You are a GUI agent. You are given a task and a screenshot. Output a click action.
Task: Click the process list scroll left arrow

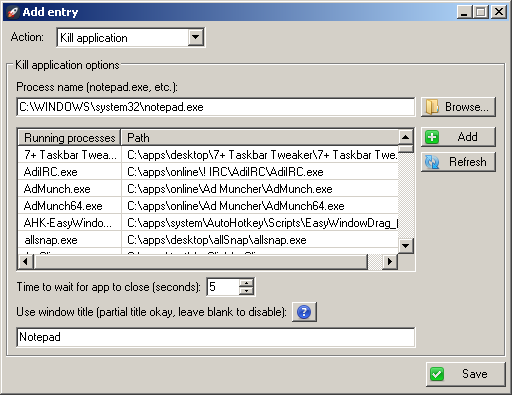pyautogui.click(x=26, y=262)
